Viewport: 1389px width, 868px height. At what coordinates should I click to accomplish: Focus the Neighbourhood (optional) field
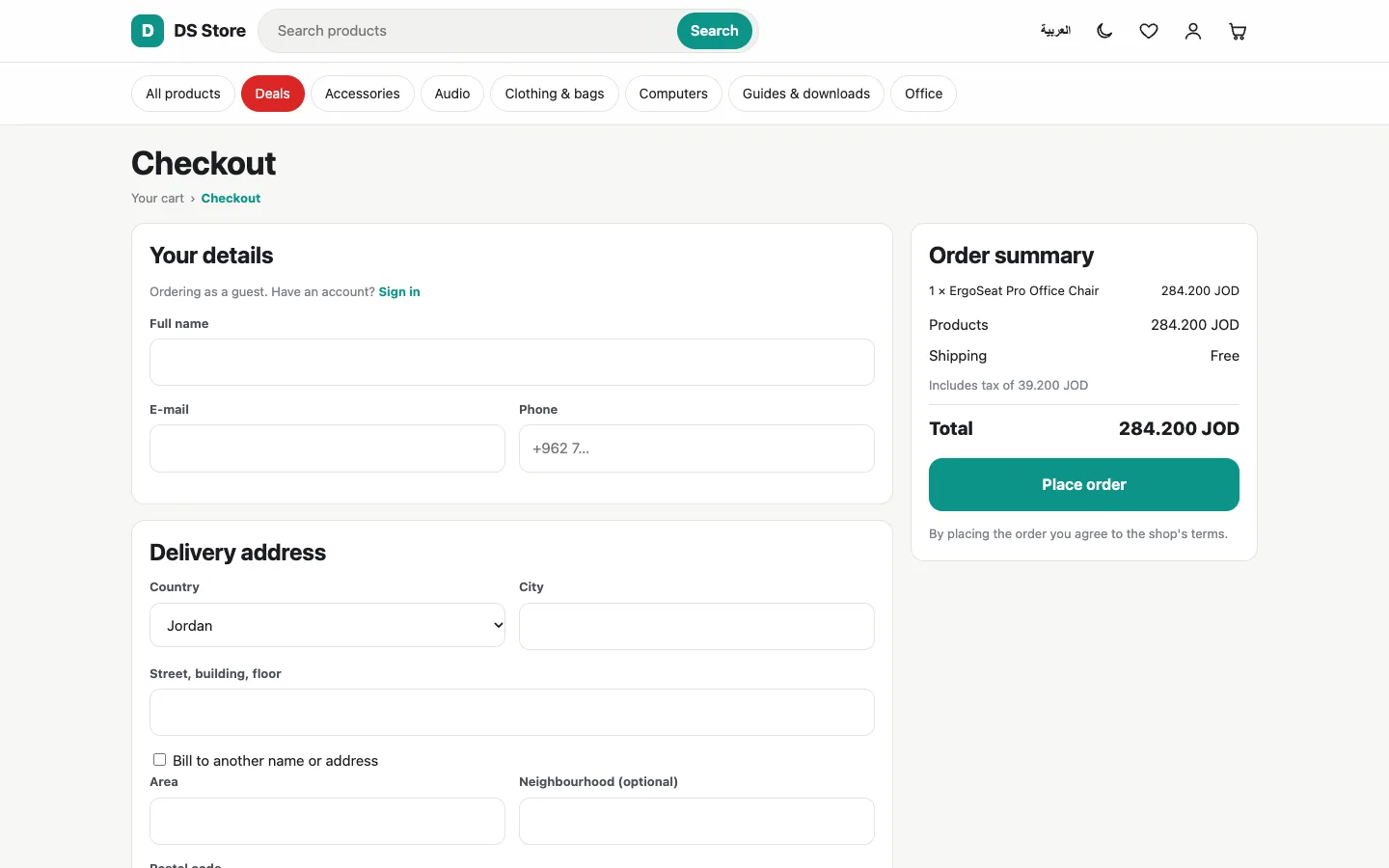696,821
